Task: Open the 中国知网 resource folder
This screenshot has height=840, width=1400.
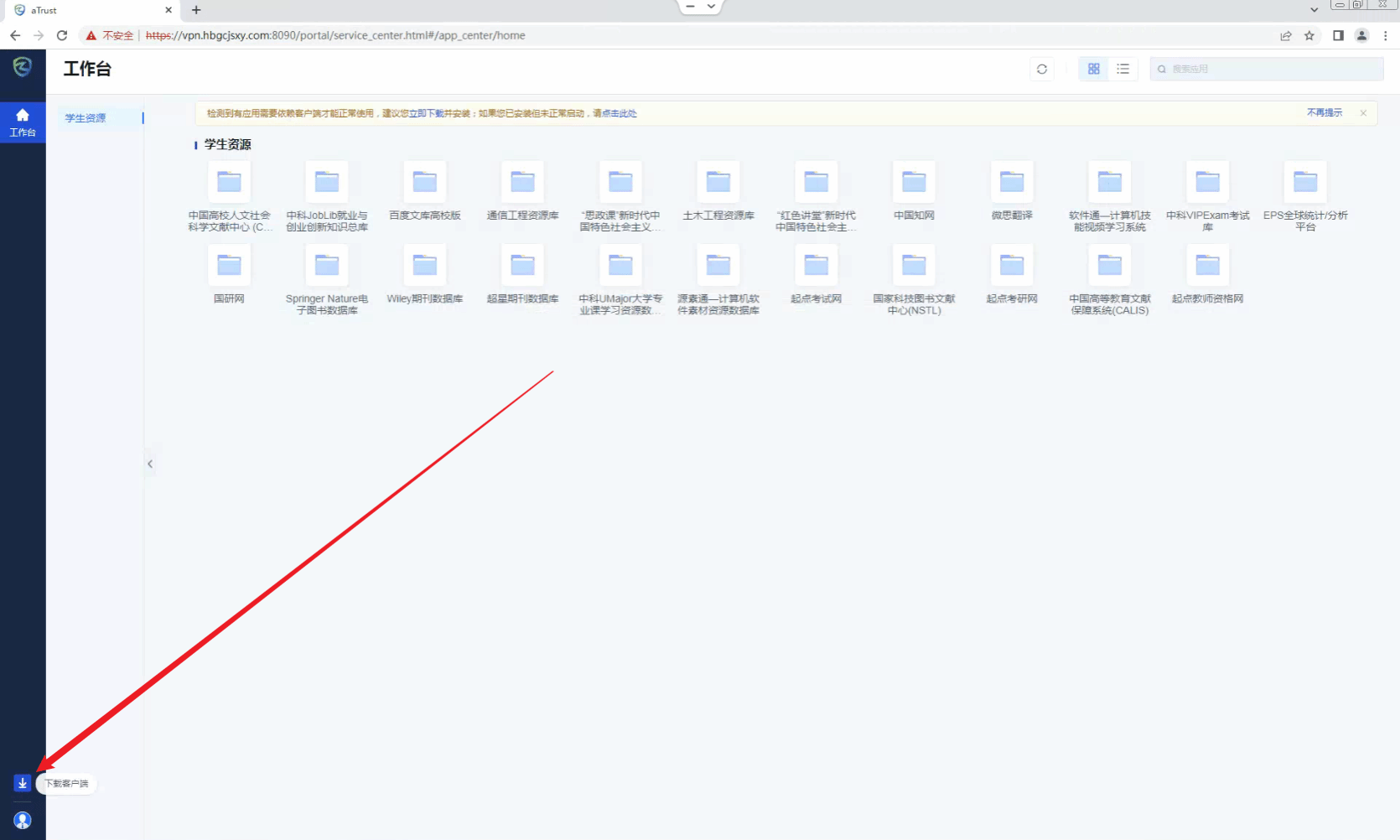Action: [x=914, y=182]
